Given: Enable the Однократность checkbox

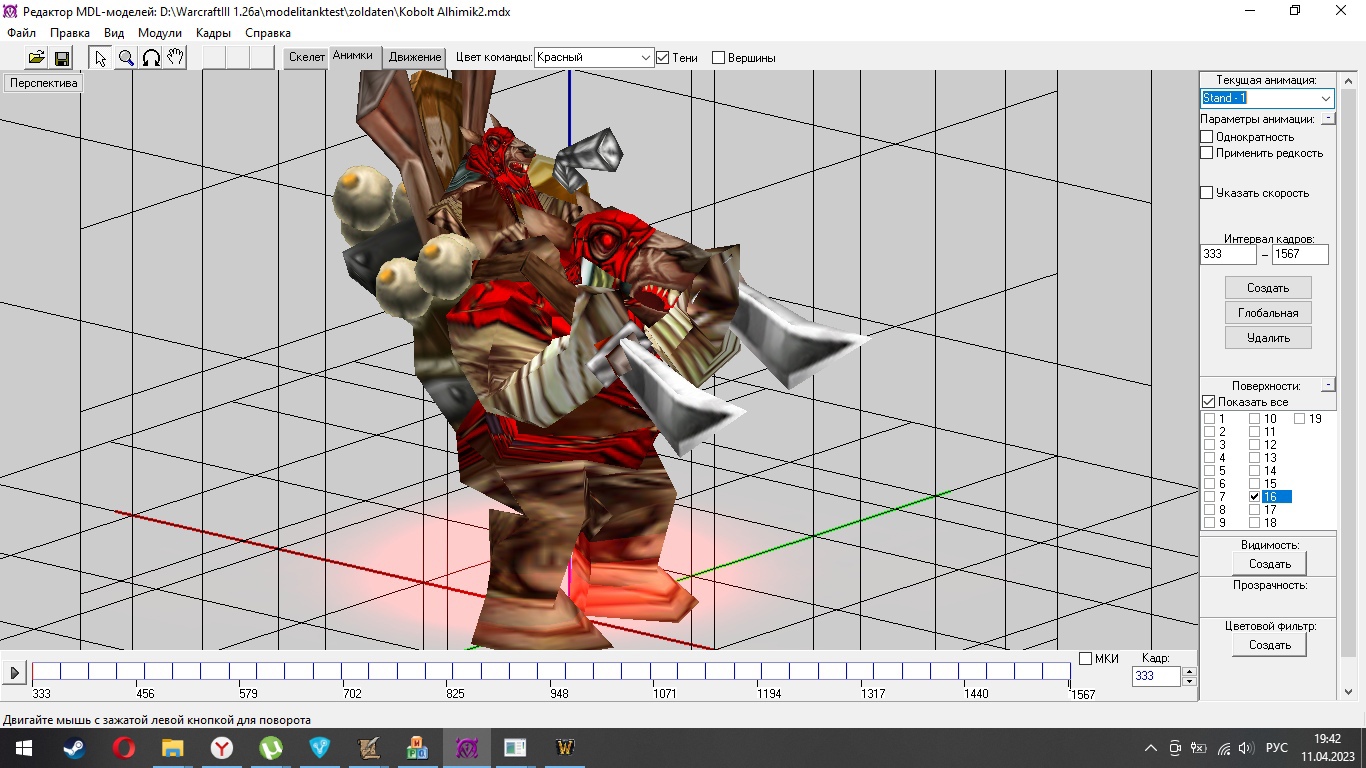Looking at the screenshot, I should (x=1207, y=137).
